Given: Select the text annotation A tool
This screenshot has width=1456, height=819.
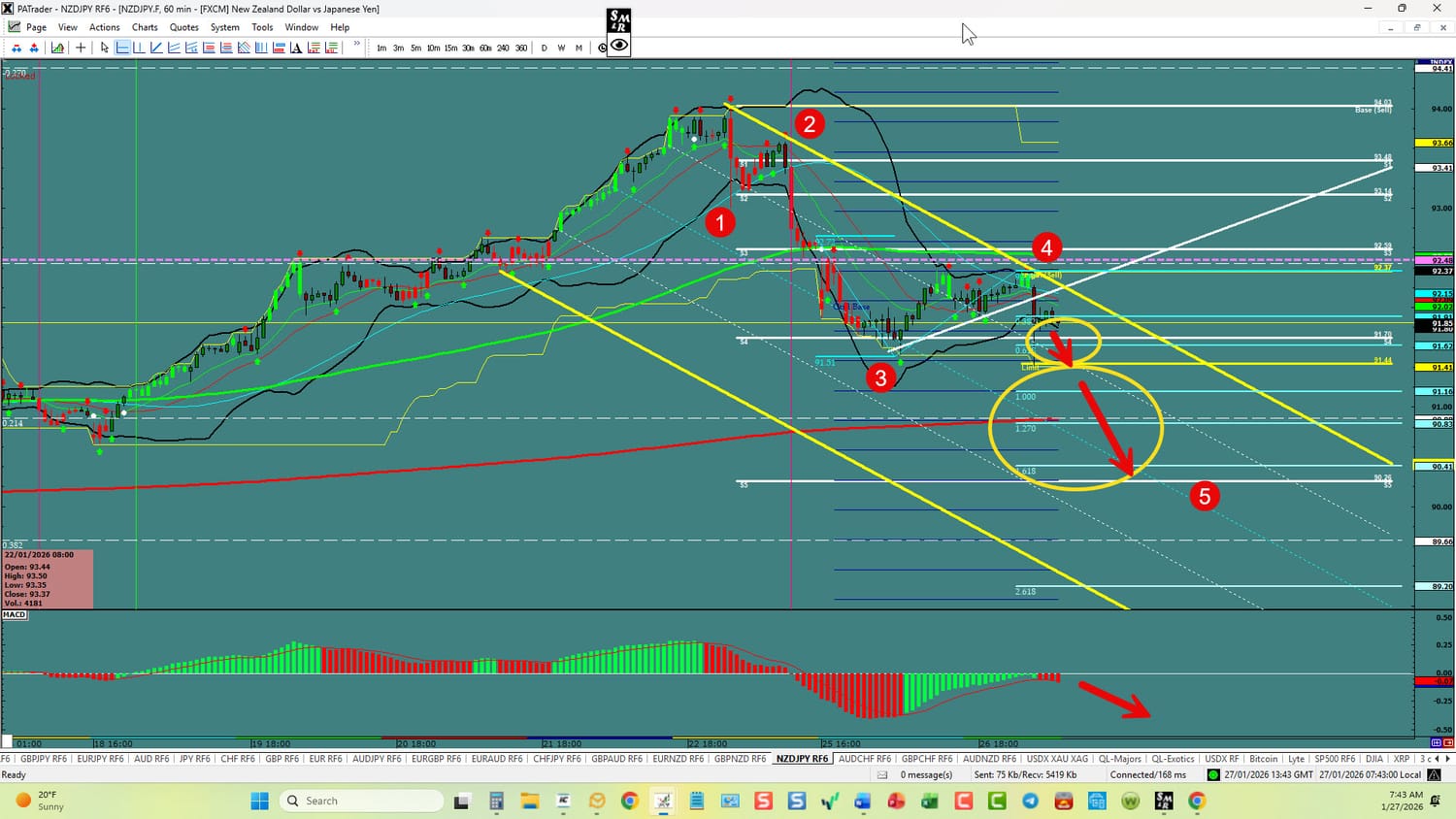Looking at the screenshot, I should [x=296, y=48].
